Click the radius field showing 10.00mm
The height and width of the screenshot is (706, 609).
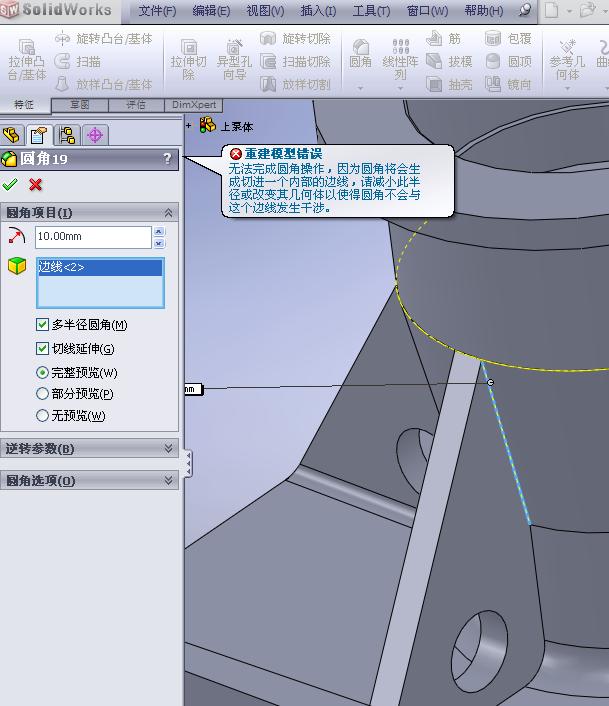(93, 237)
